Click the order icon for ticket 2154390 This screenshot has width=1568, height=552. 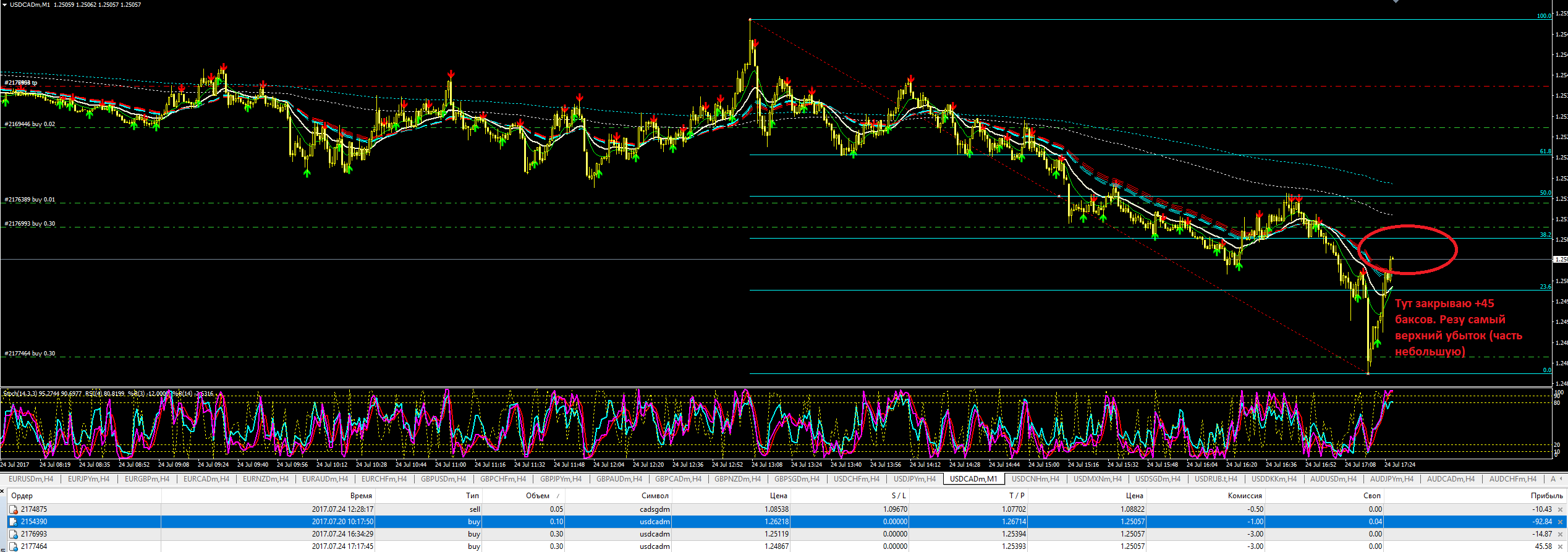(x=13, y=522)
